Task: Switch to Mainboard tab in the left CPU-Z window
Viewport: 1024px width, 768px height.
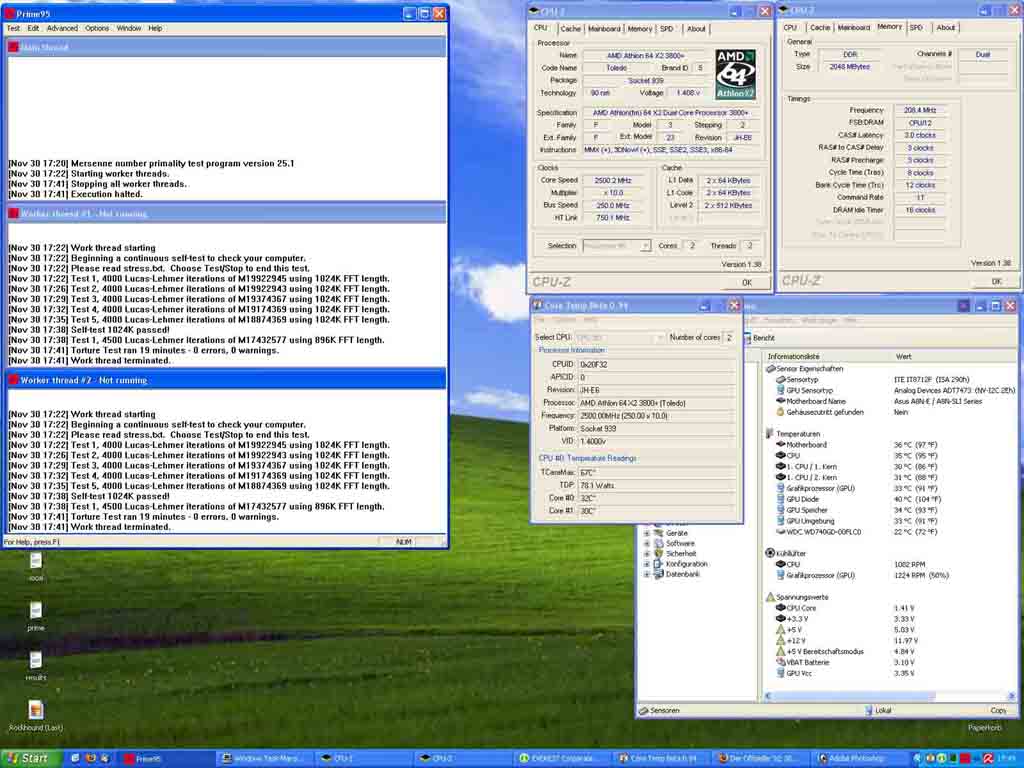Action: [604, 29]
